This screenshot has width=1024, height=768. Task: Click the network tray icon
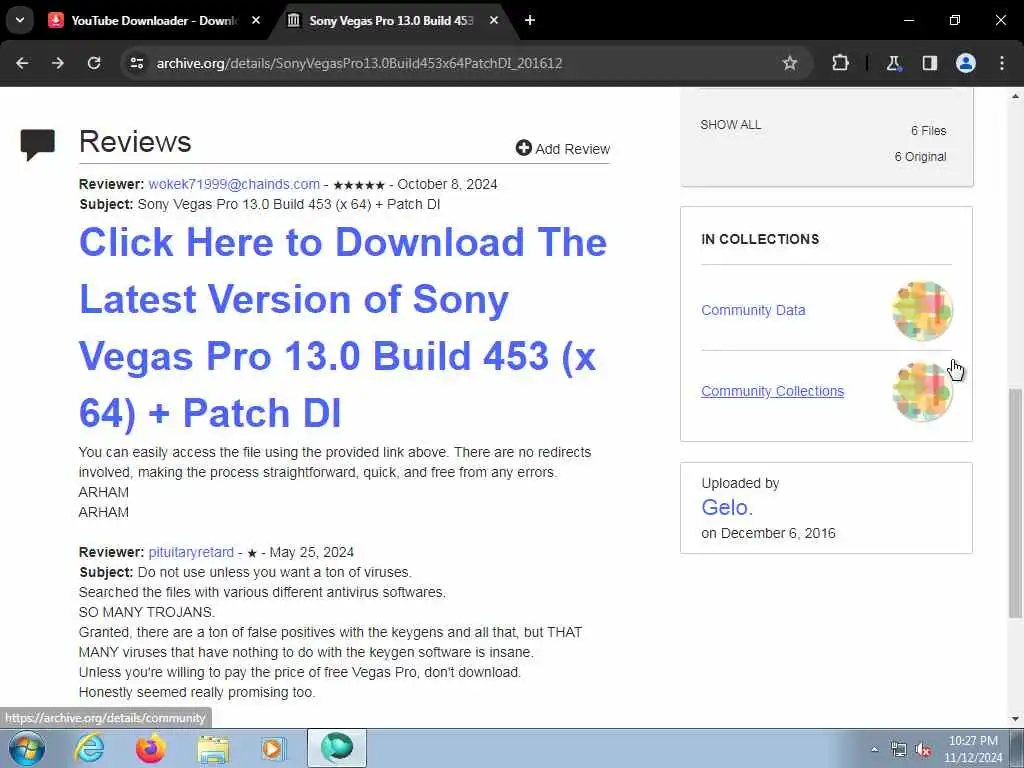(899, 750)
